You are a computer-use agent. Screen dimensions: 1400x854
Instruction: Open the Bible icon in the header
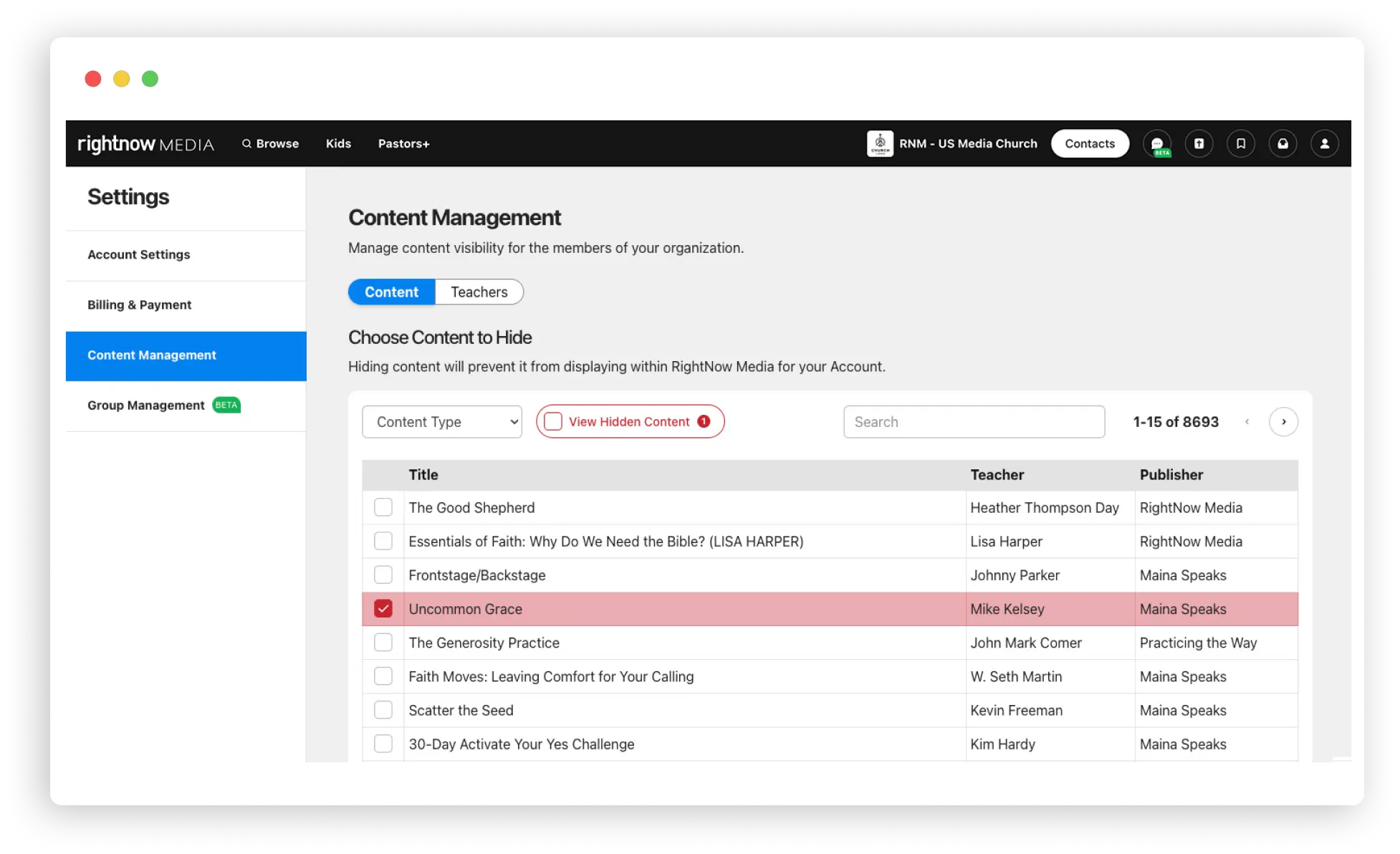[x=1199, y=143]
